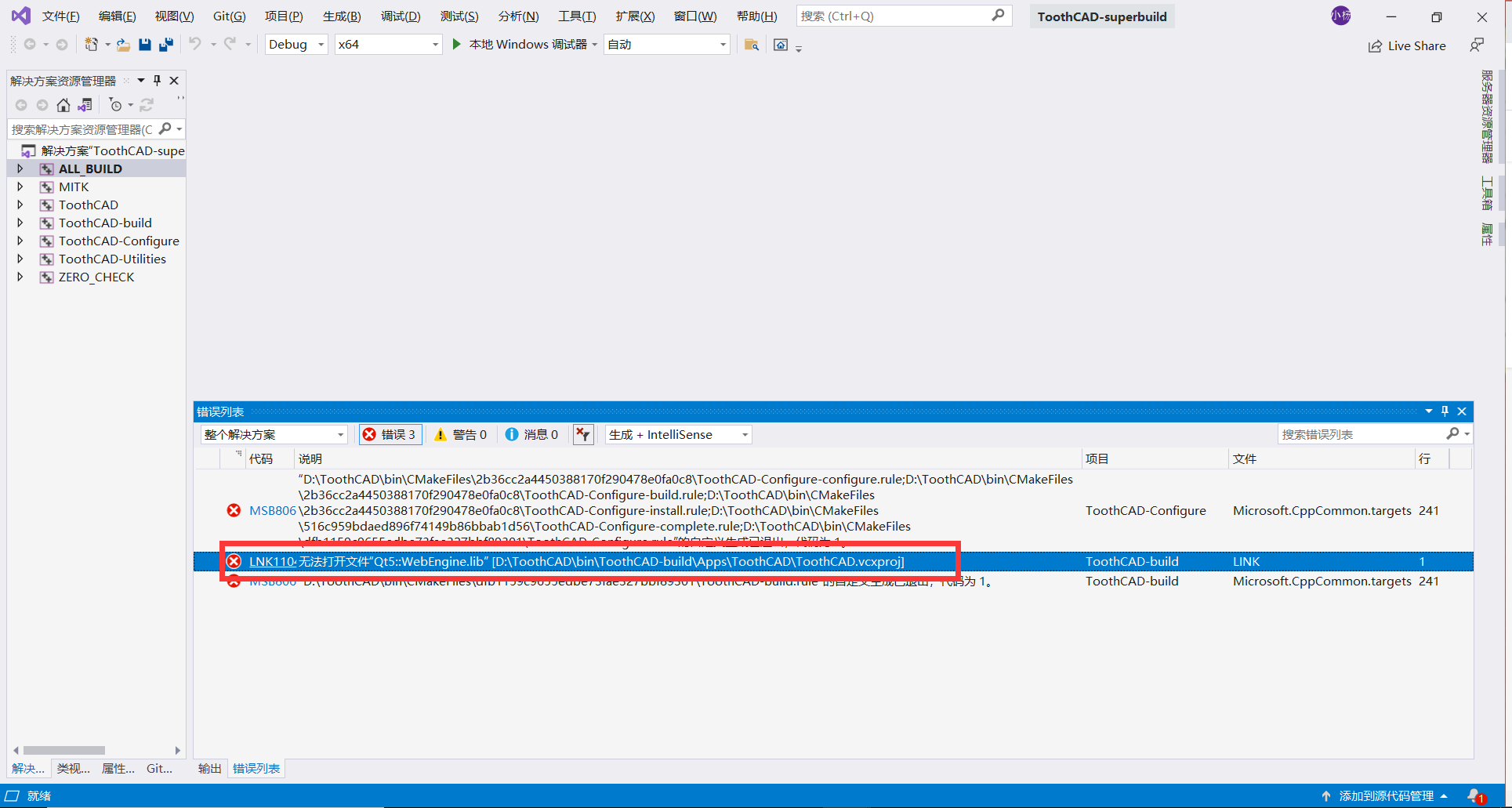This screenshot has width=1512, height=808.
Task: Click the green Start Debugging play icon
Action: pos(457,45)
